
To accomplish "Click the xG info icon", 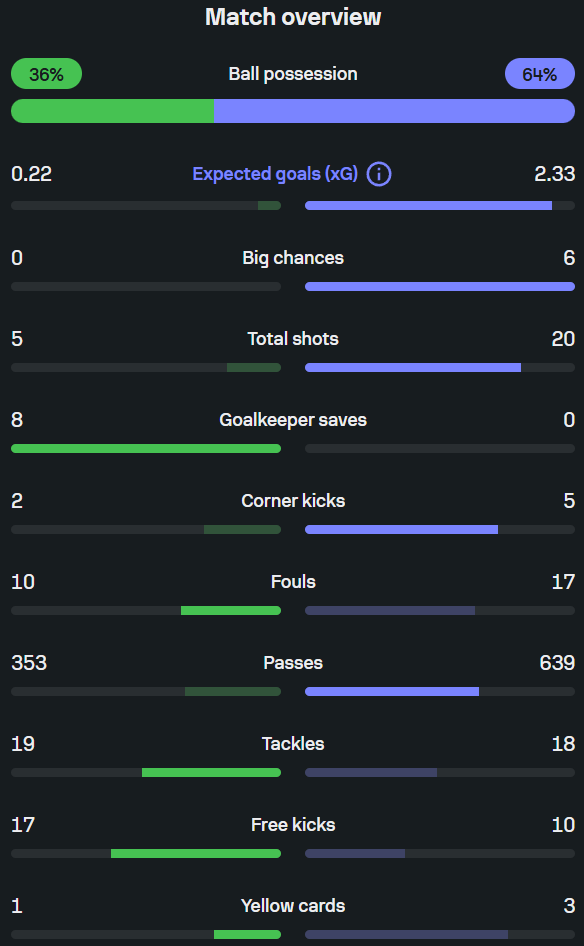I will [x=379, y=174].
